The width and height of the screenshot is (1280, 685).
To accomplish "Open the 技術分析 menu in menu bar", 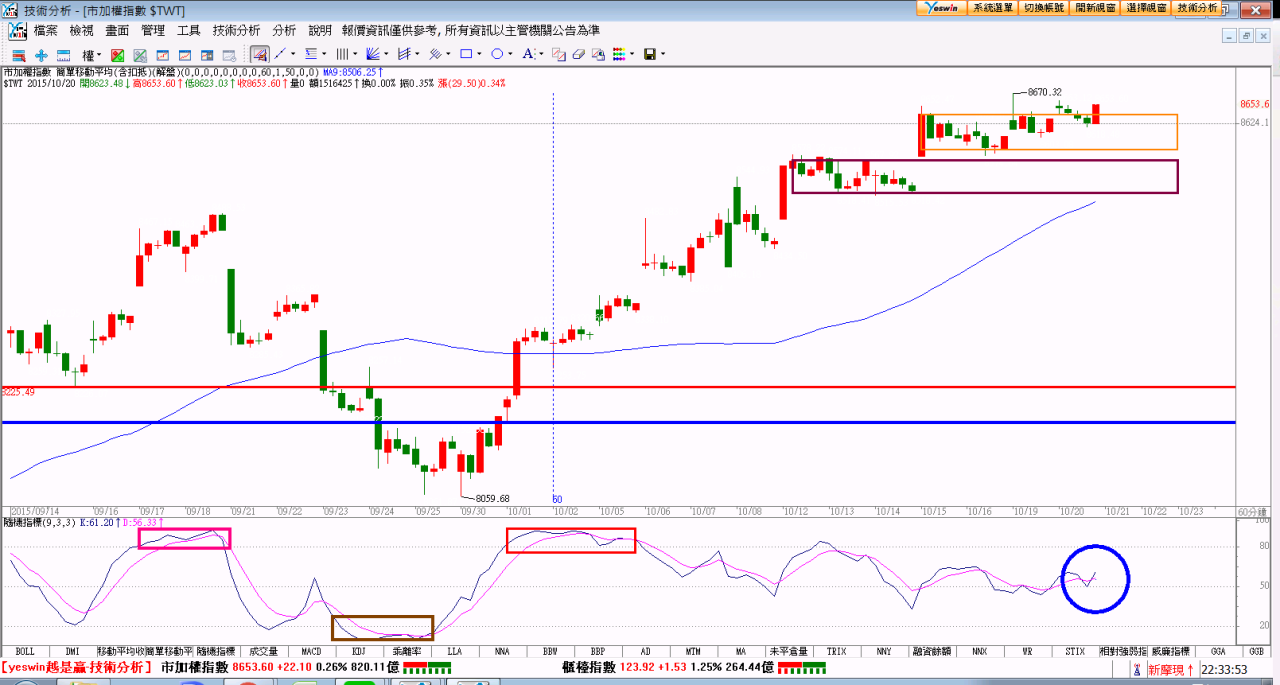I will (x=236, y=31).
